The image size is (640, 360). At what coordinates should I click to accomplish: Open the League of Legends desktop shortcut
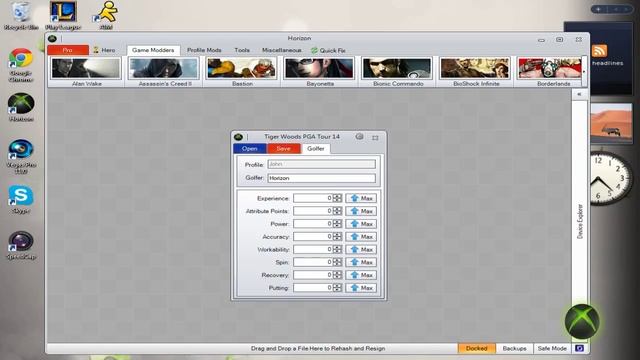point(63,16)
